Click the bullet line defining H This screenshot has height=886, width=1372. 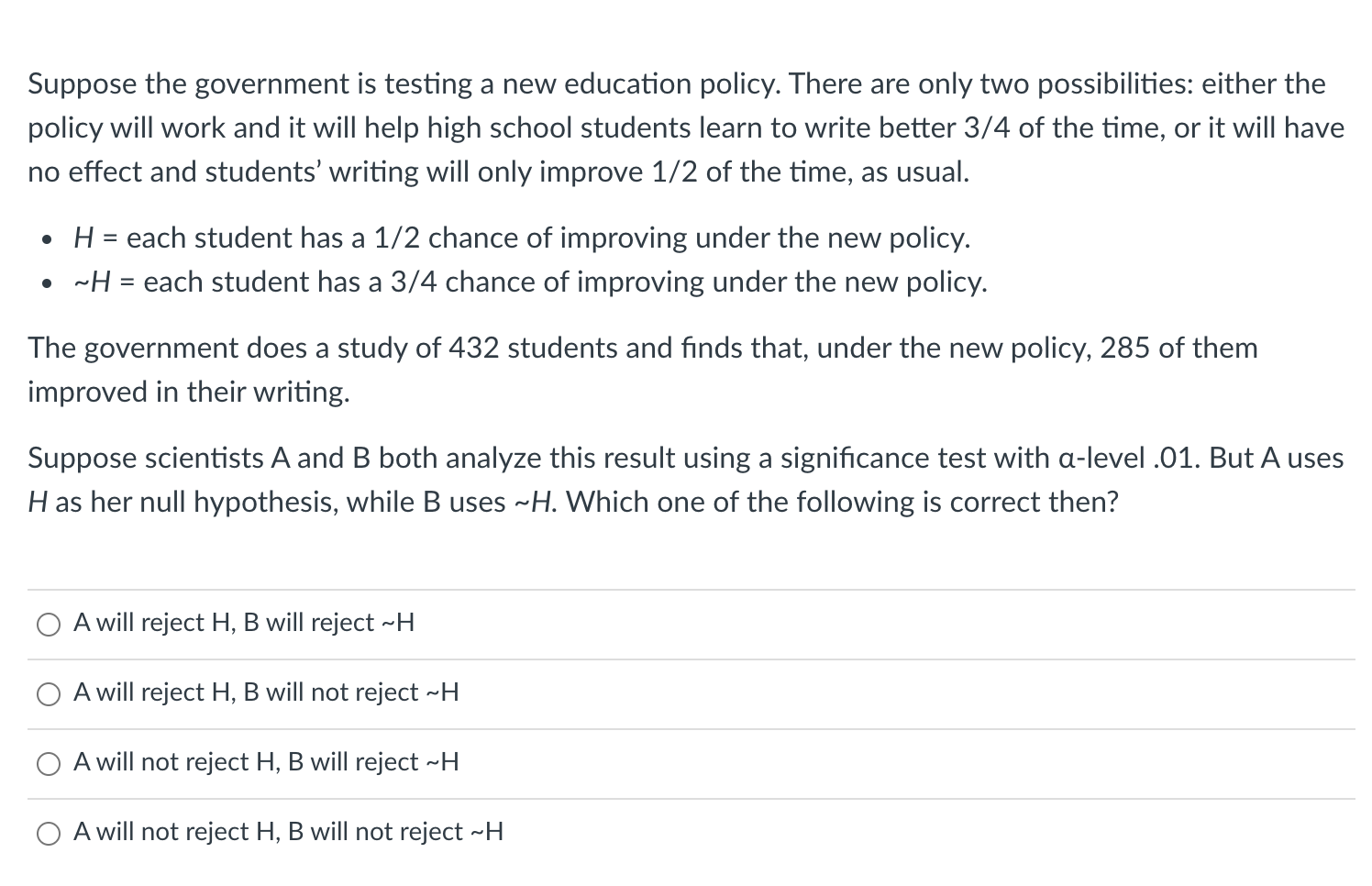click(x=522, y=238)
